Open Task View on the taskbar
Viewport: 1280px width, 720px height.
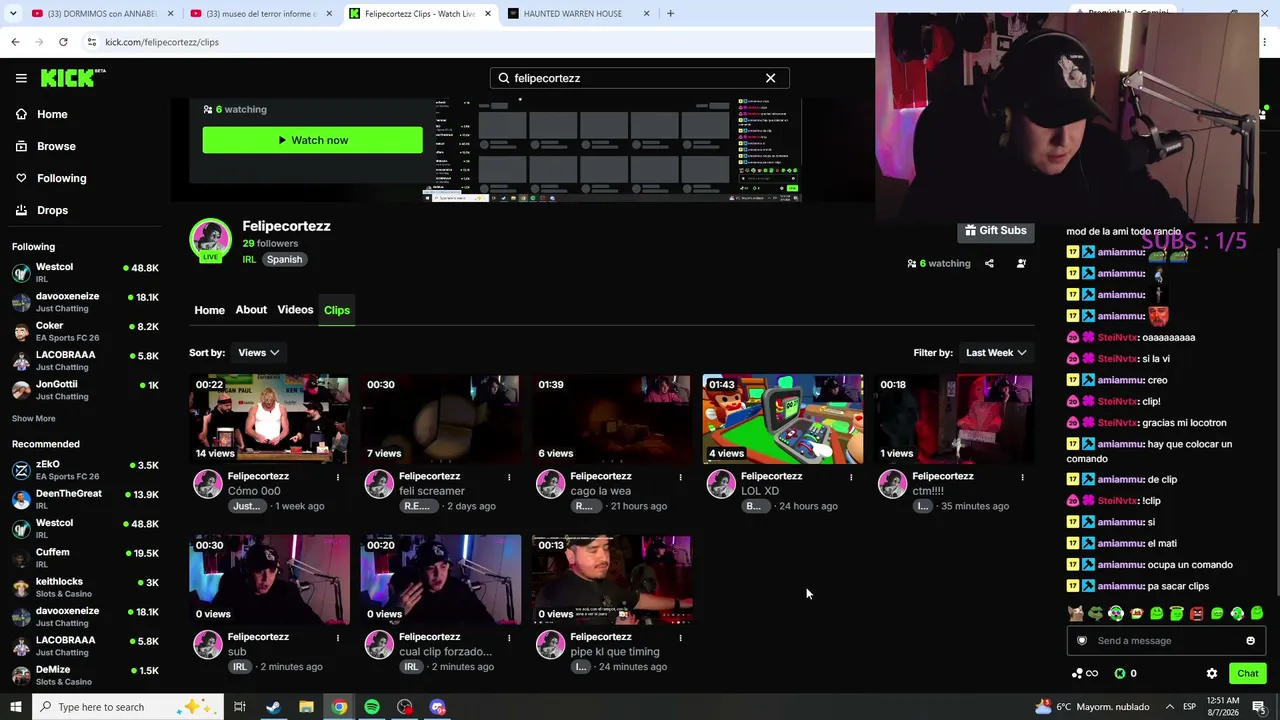240,707
